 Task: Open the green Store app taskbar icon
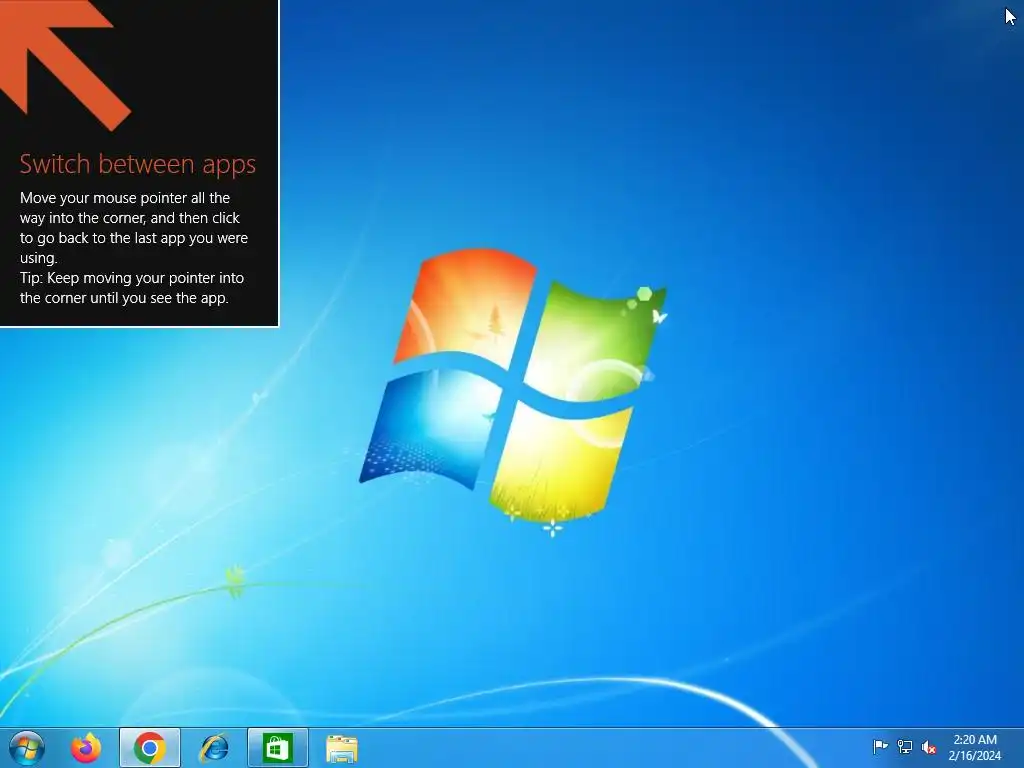(x=278, y=748)
